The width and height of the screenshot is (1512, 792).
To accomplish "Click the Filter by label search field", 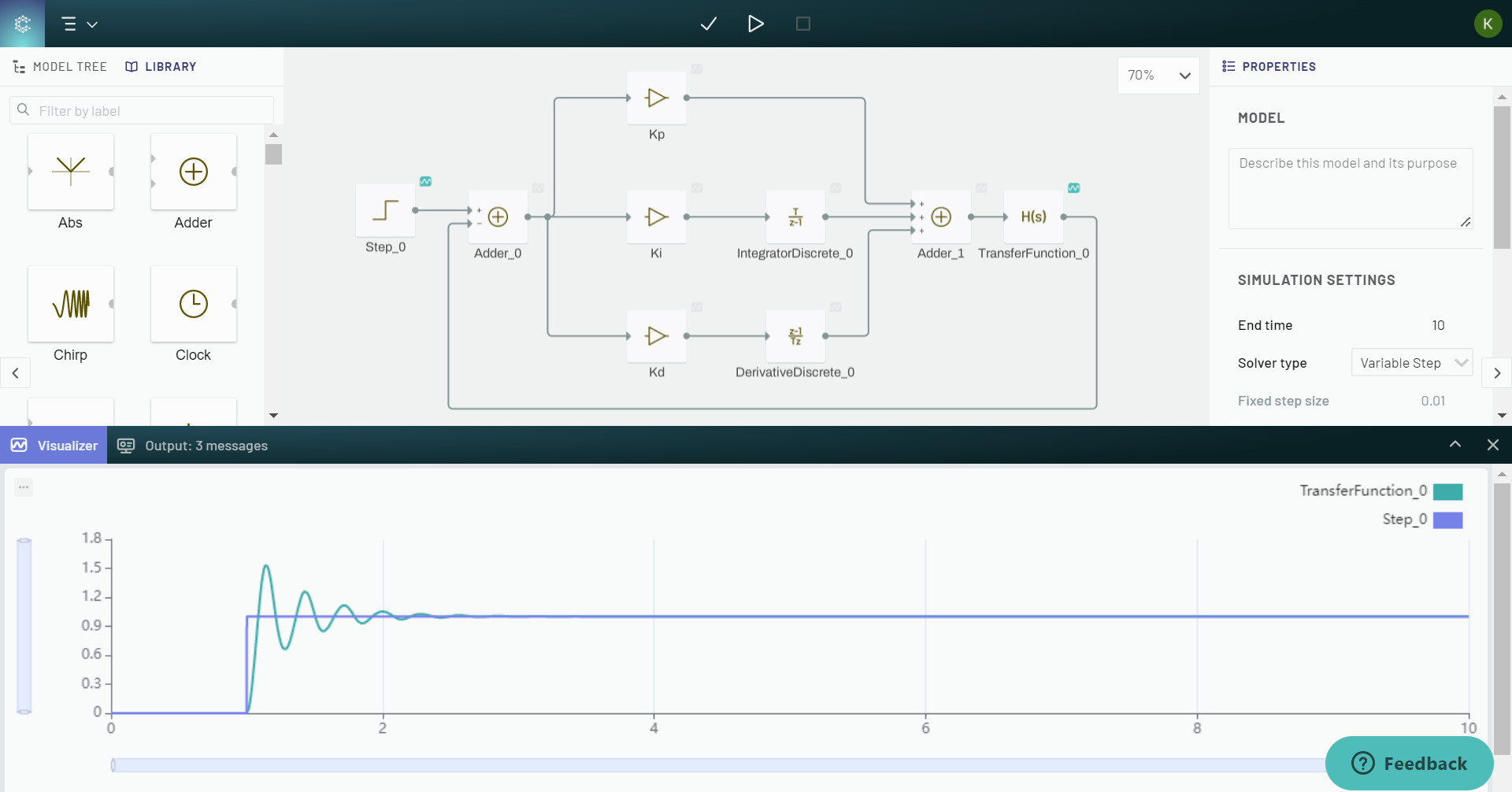I will coord(150,111).
